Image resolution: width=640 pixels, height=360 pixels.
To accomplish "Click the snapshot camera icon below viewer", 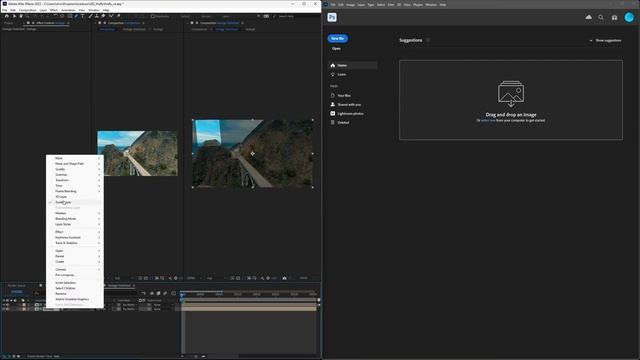I will (284, 278).
